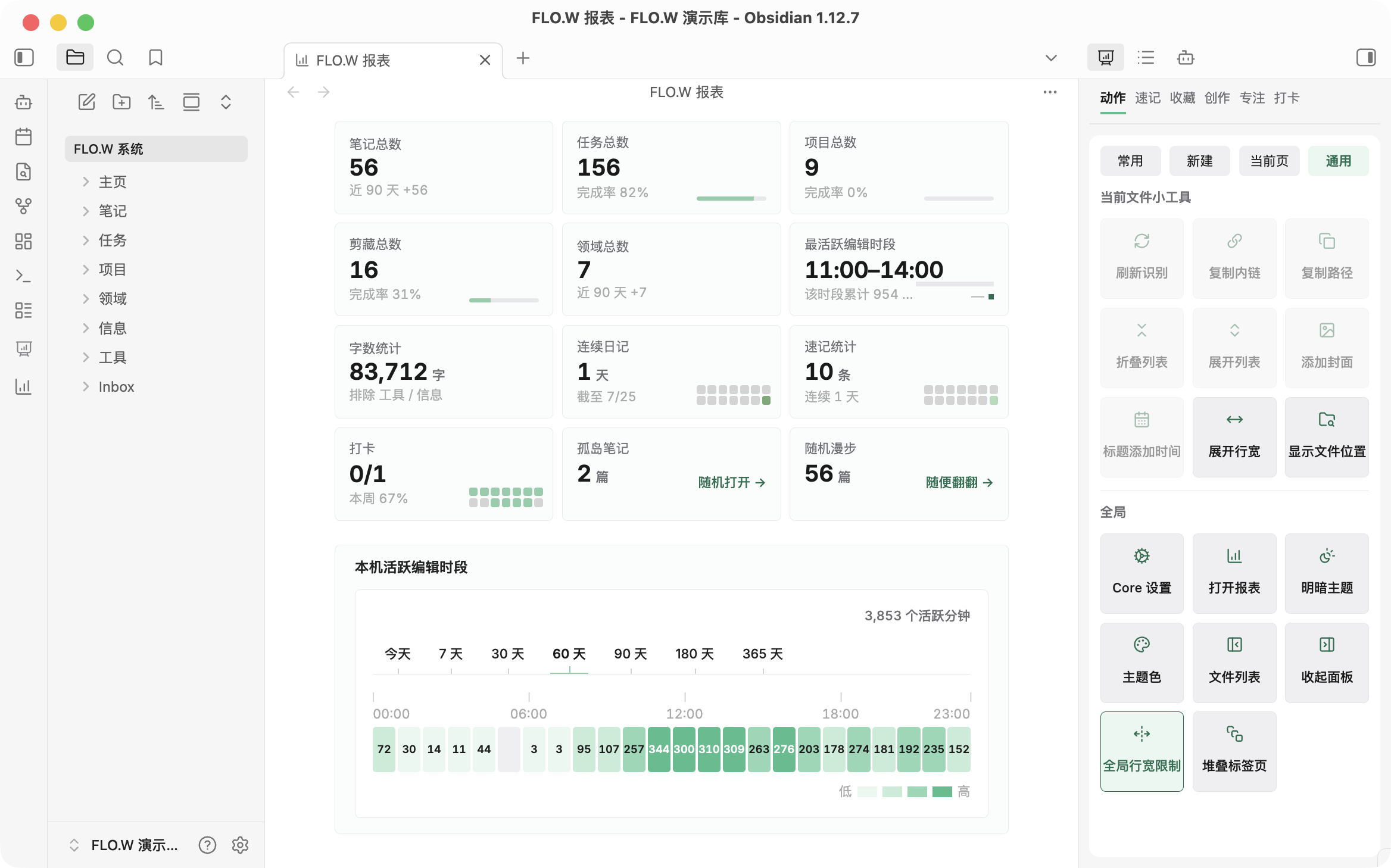Toggle 展开行宽 for current file

(1234, 437)
